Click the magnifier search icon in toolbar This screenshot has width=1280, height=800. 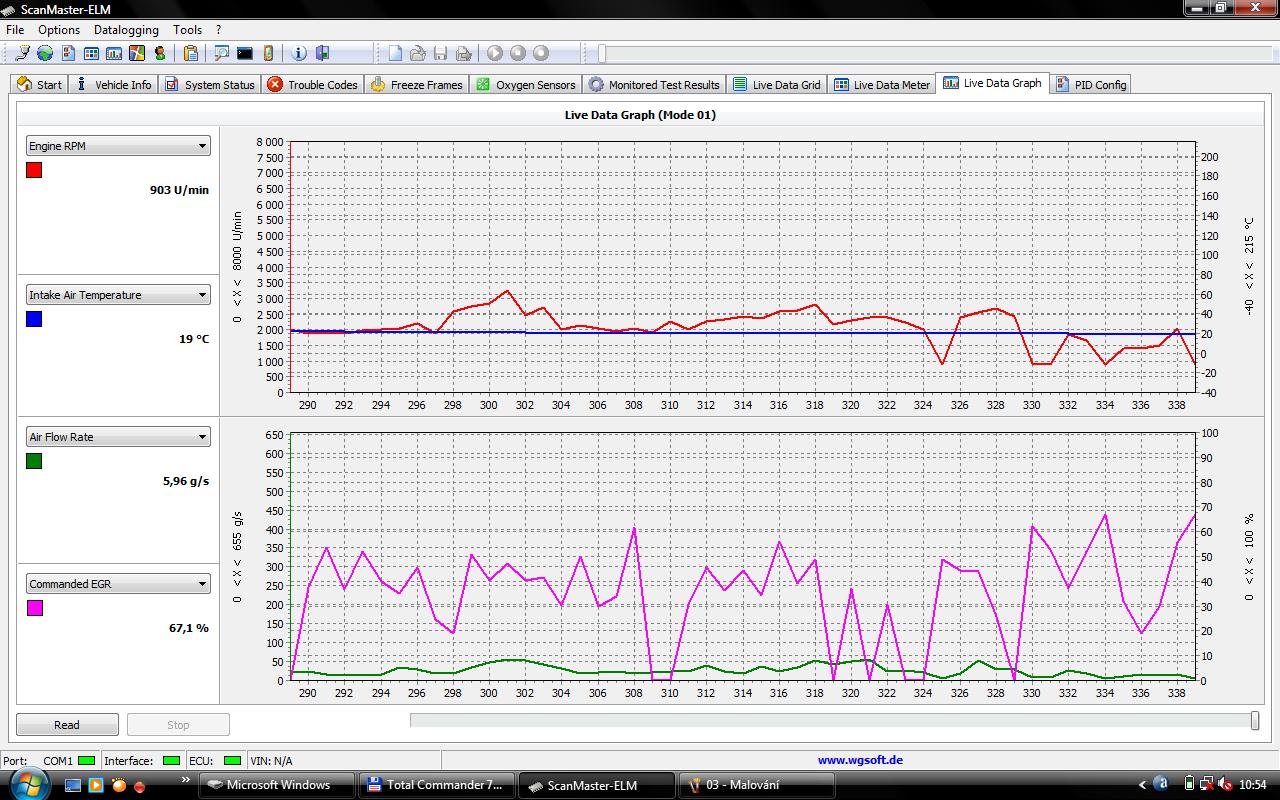[221, 53]
